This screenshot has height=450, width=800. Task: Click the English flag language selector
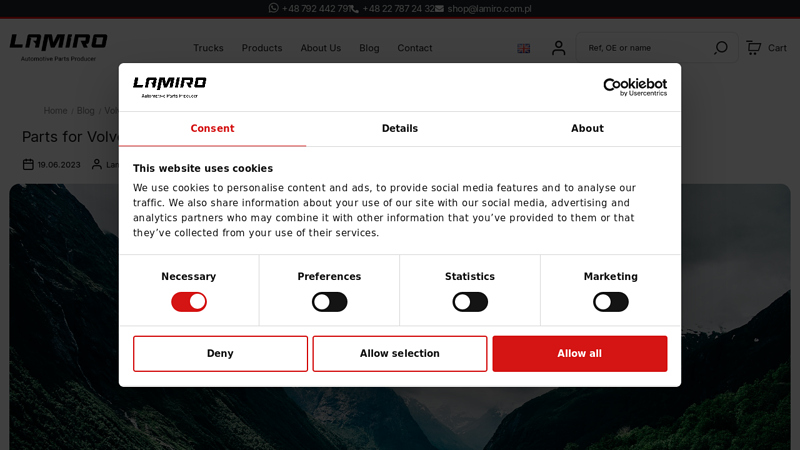pos(523,48)
